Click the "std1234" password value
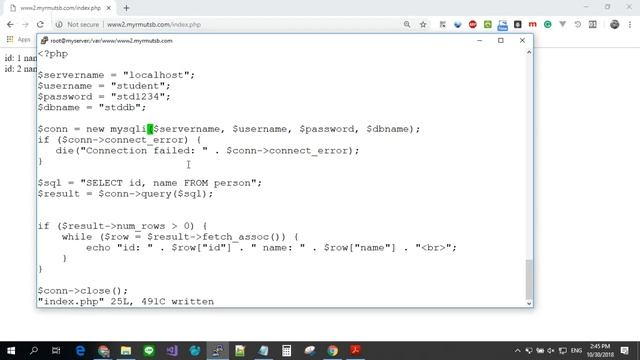640x360 pixels. point(138,97)
